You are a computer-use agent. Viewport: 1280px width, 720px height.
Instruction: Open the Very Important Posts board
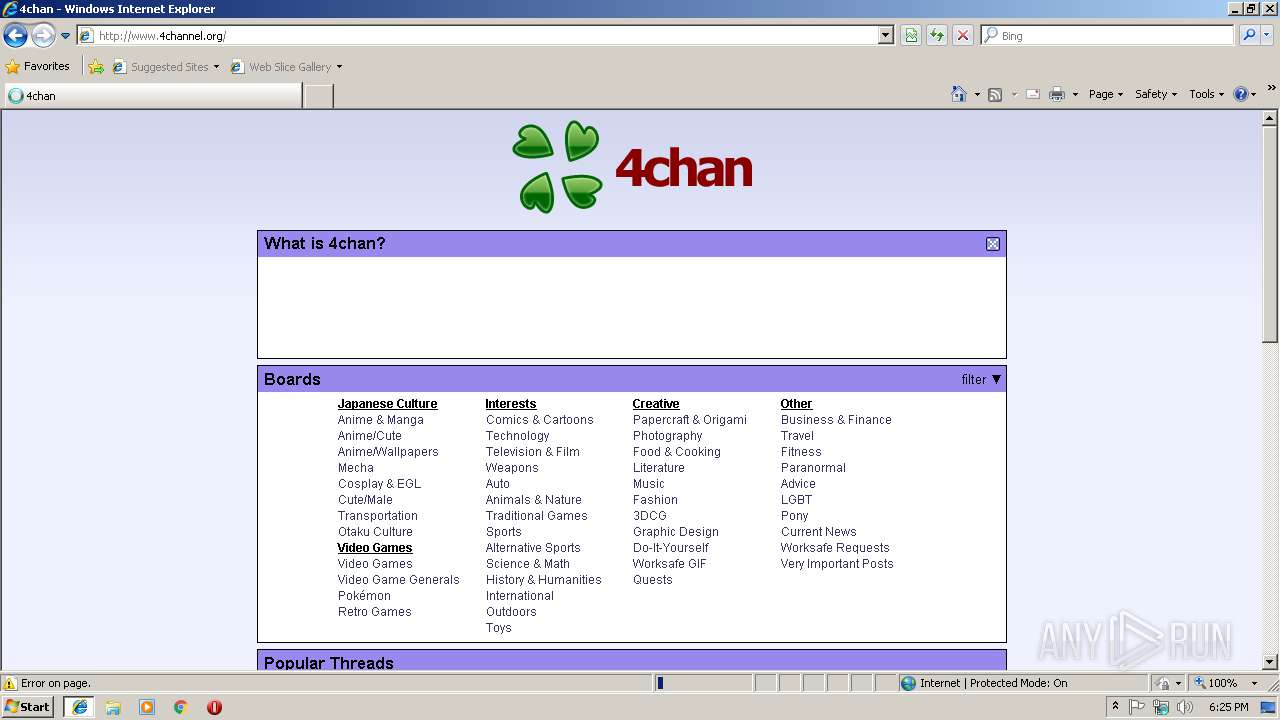[x=837, y=564]
